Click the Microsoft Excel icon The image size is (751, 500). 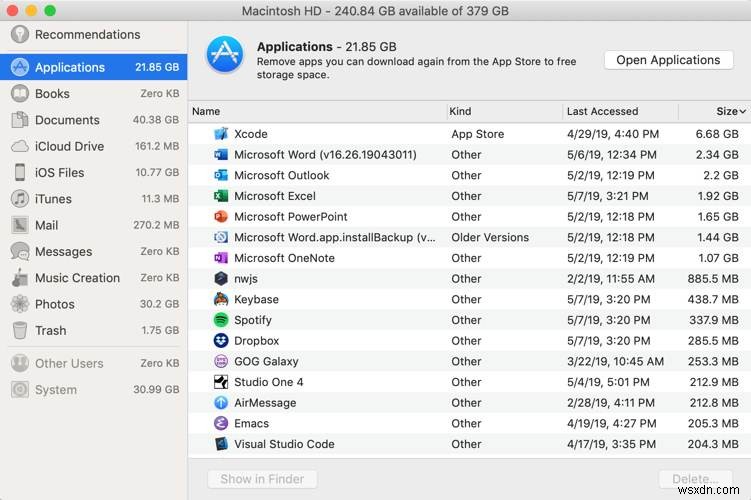(221, 196)
